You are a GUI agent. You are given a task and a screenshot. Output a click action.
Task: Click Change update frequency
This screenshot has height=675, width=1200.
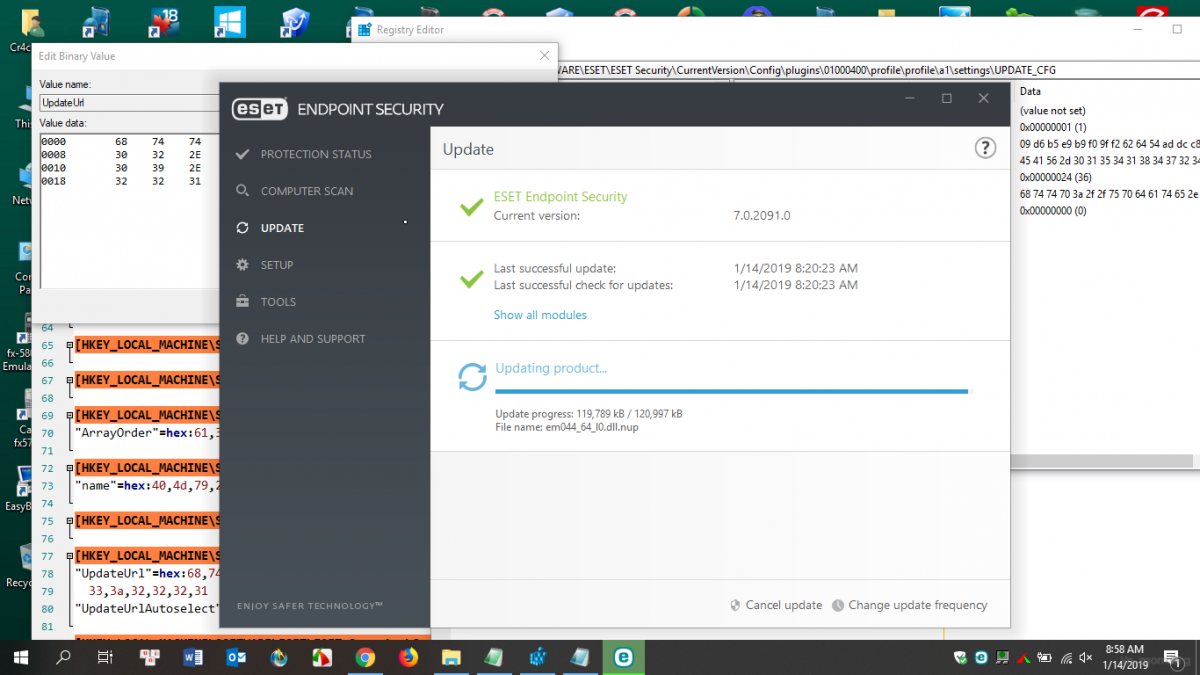(917, 605)
